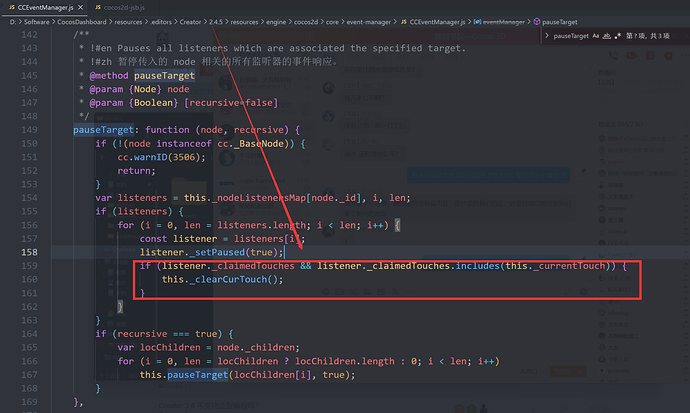Screen dimensions: 690x413
Task: Click the JS file icon in breadcrumb
Action: 404,22
